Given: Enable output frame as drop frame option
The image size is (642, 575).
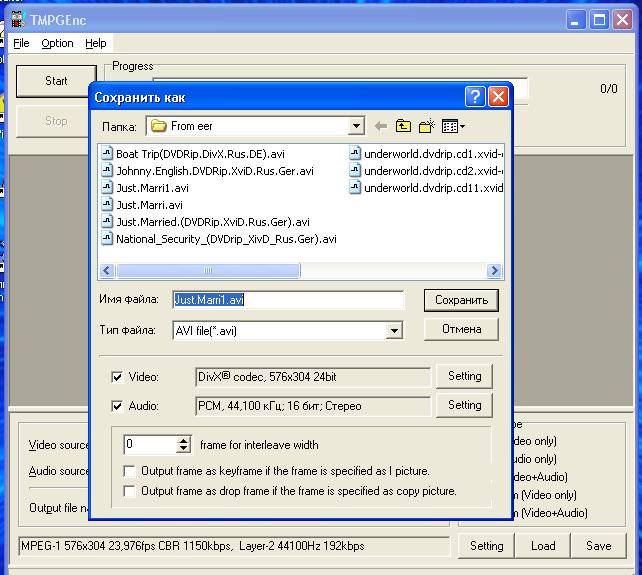Looking at the screenshot, I should (x=129, y=491).
